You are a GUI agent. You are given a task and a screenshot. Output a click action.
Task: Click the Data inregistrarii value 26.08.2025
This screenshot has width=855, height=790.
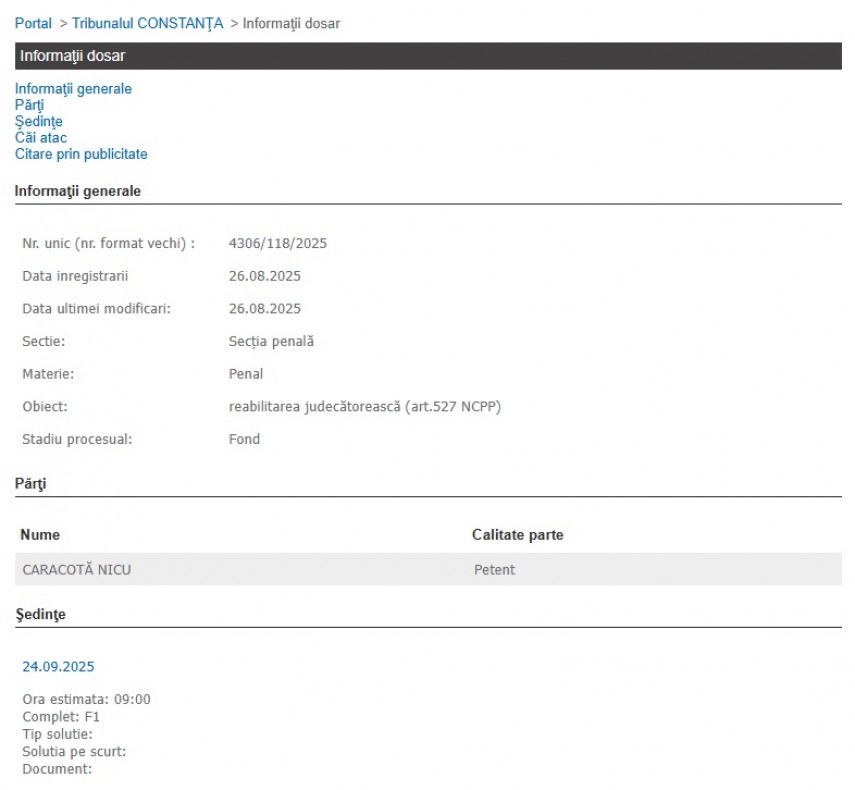click(x=264, y=276)
